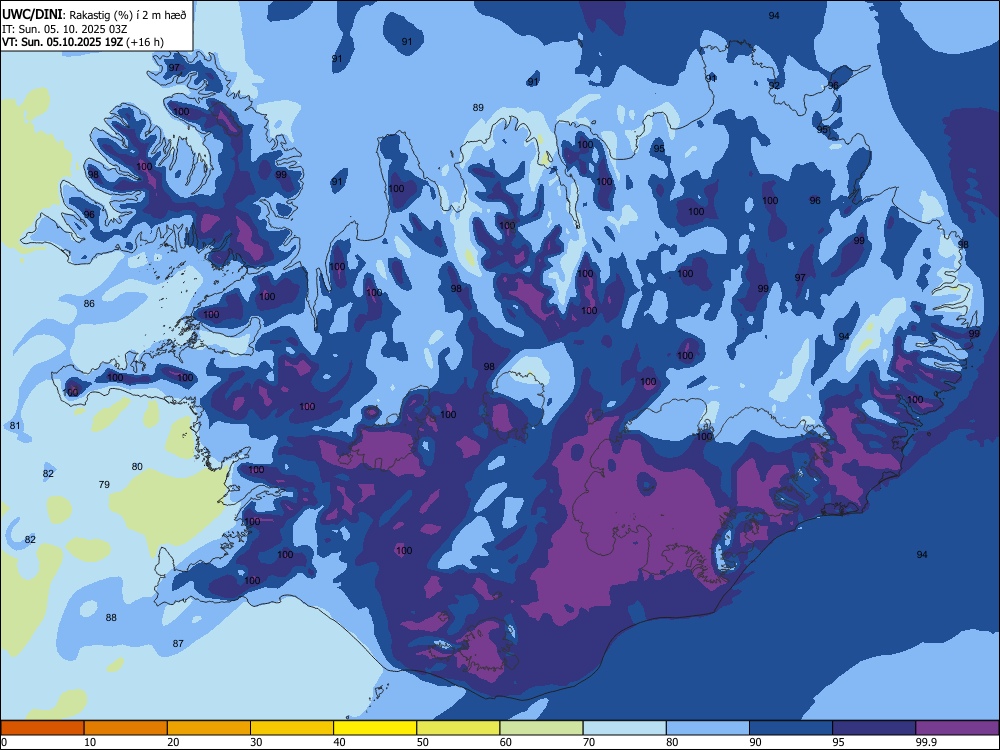Click the map humidity value 88
Viewport: 1000px width, 750px height.
tap(111, 617)
